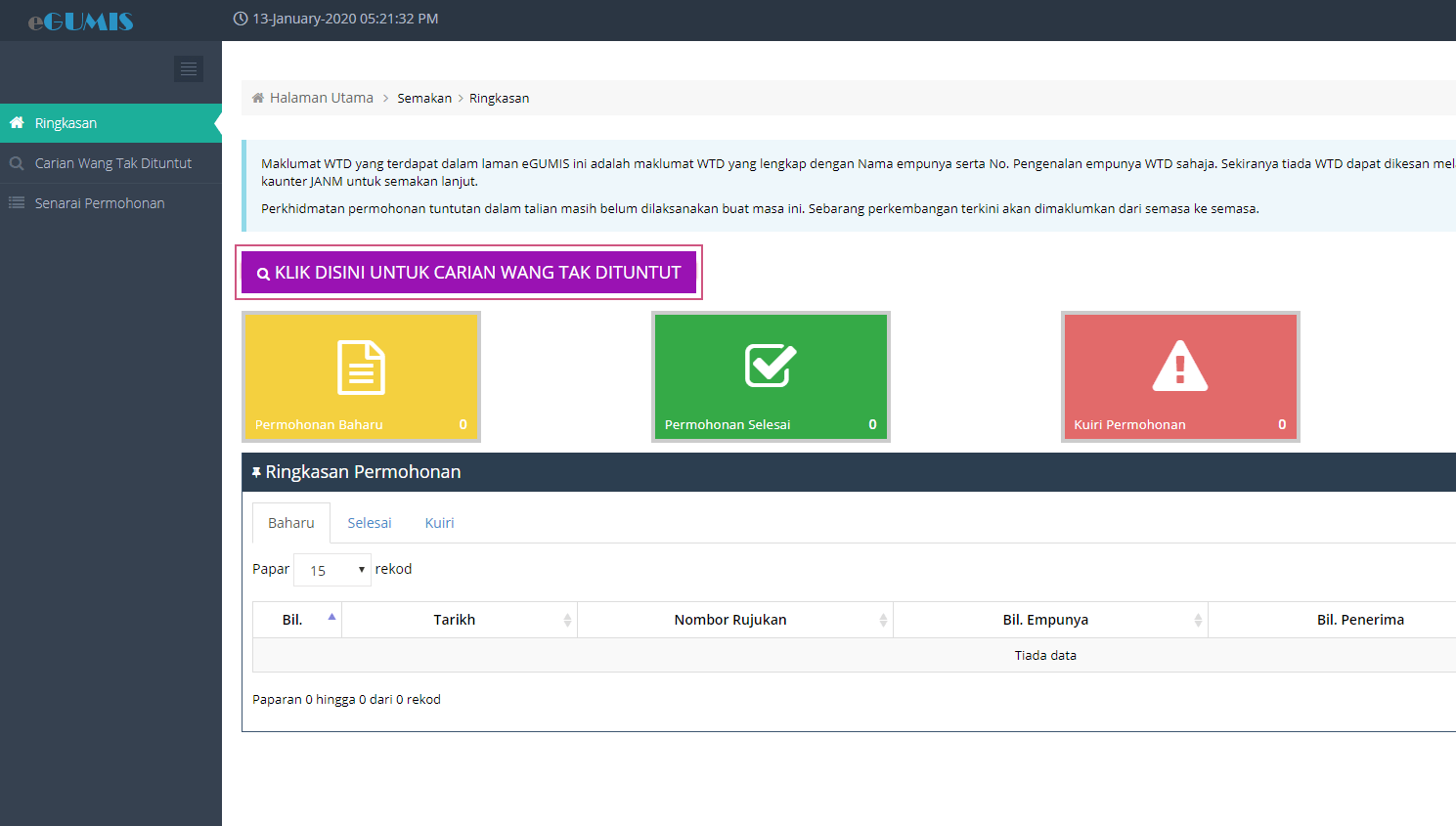Sort table by the Tarikh column

(460, 620)
